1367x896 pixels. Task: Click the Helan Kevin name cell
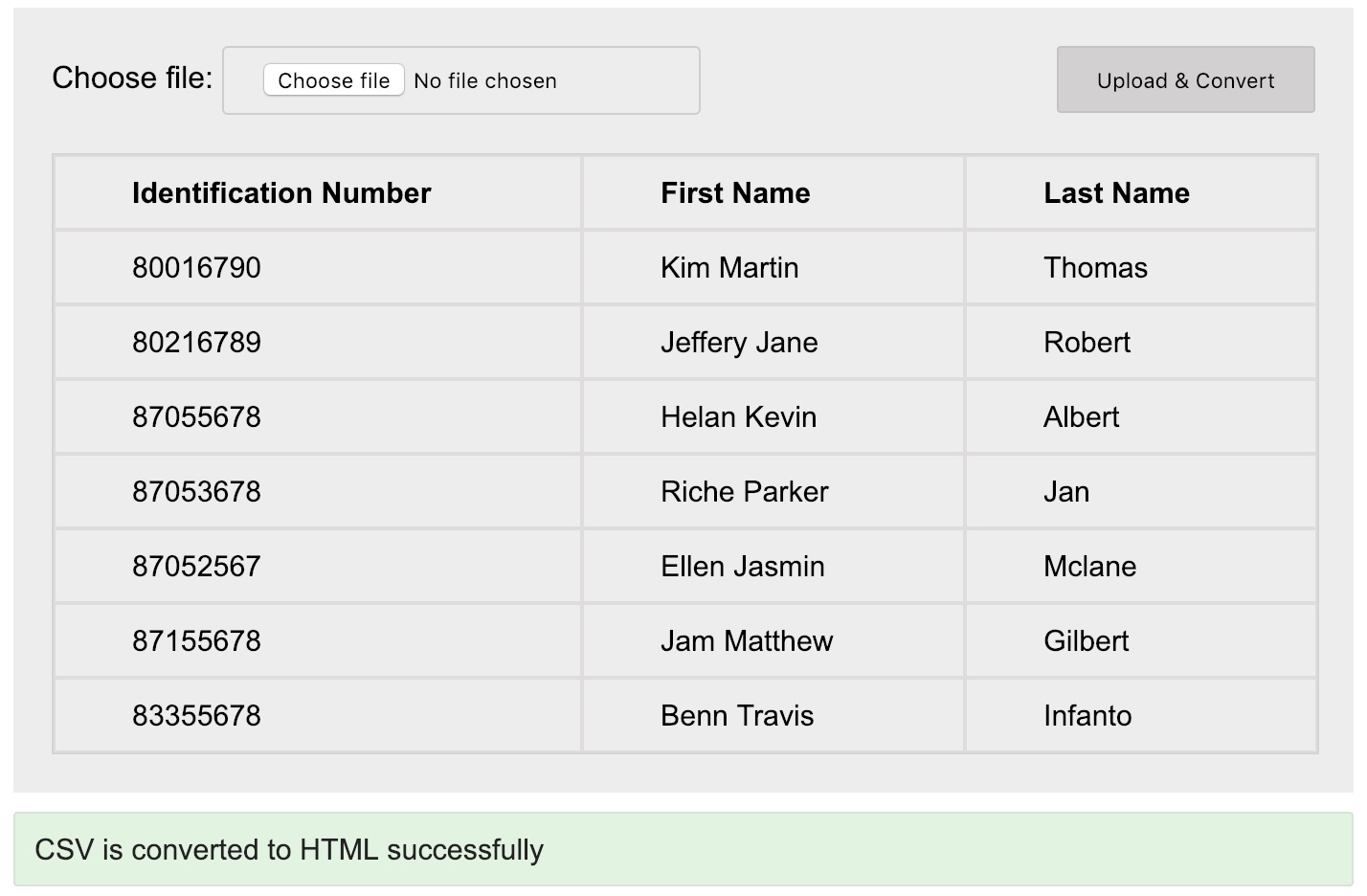coord(738,417)
